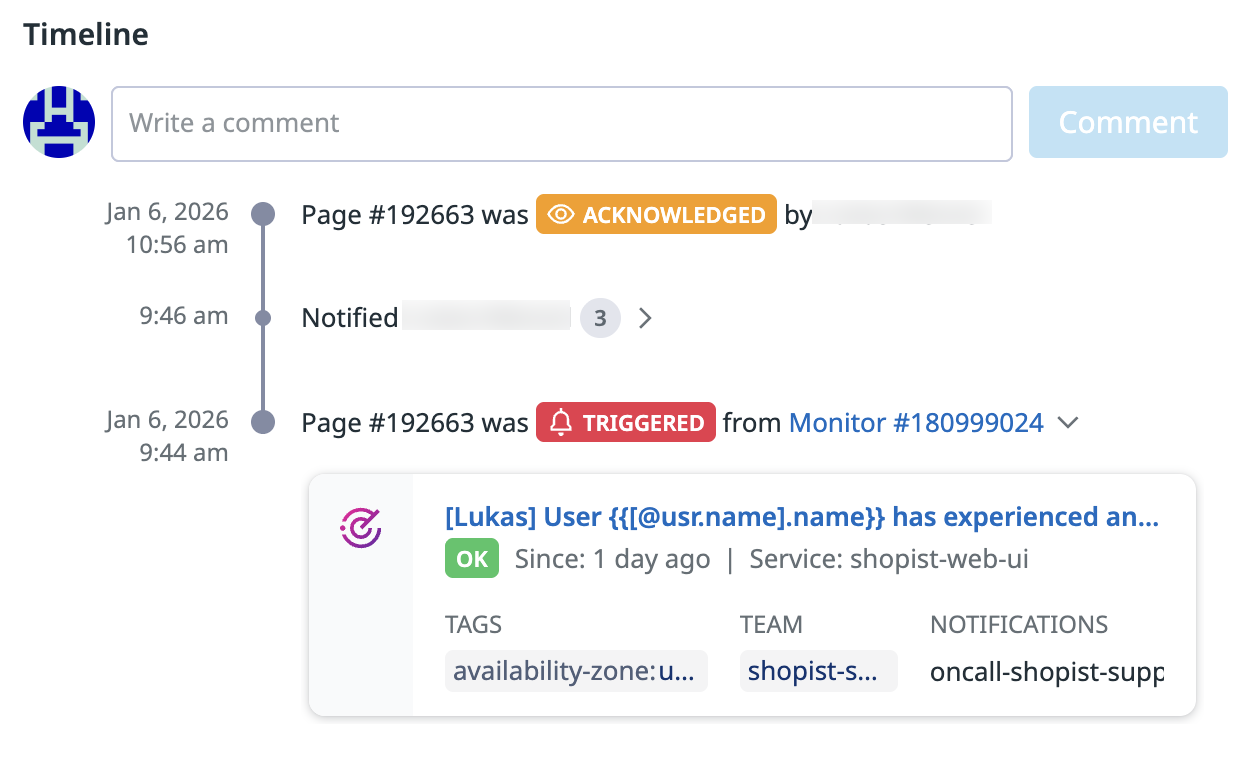Collapse the Monitor #180999024 details chevron
Screen dimensions: 1254x760
click(x=1068, y=423)
